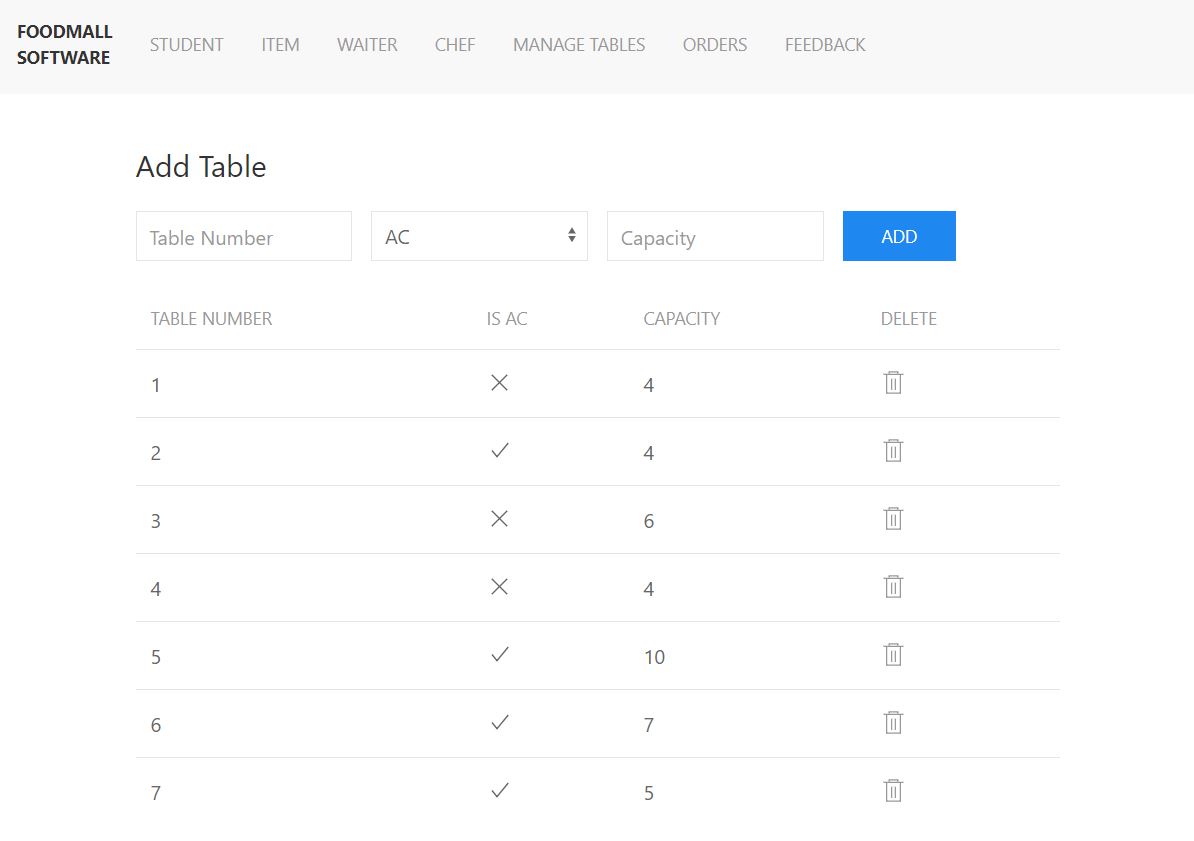The image size is (1194, 841).
Task: Click capacity value 6 in table 3 row
Action: [649, 521]
